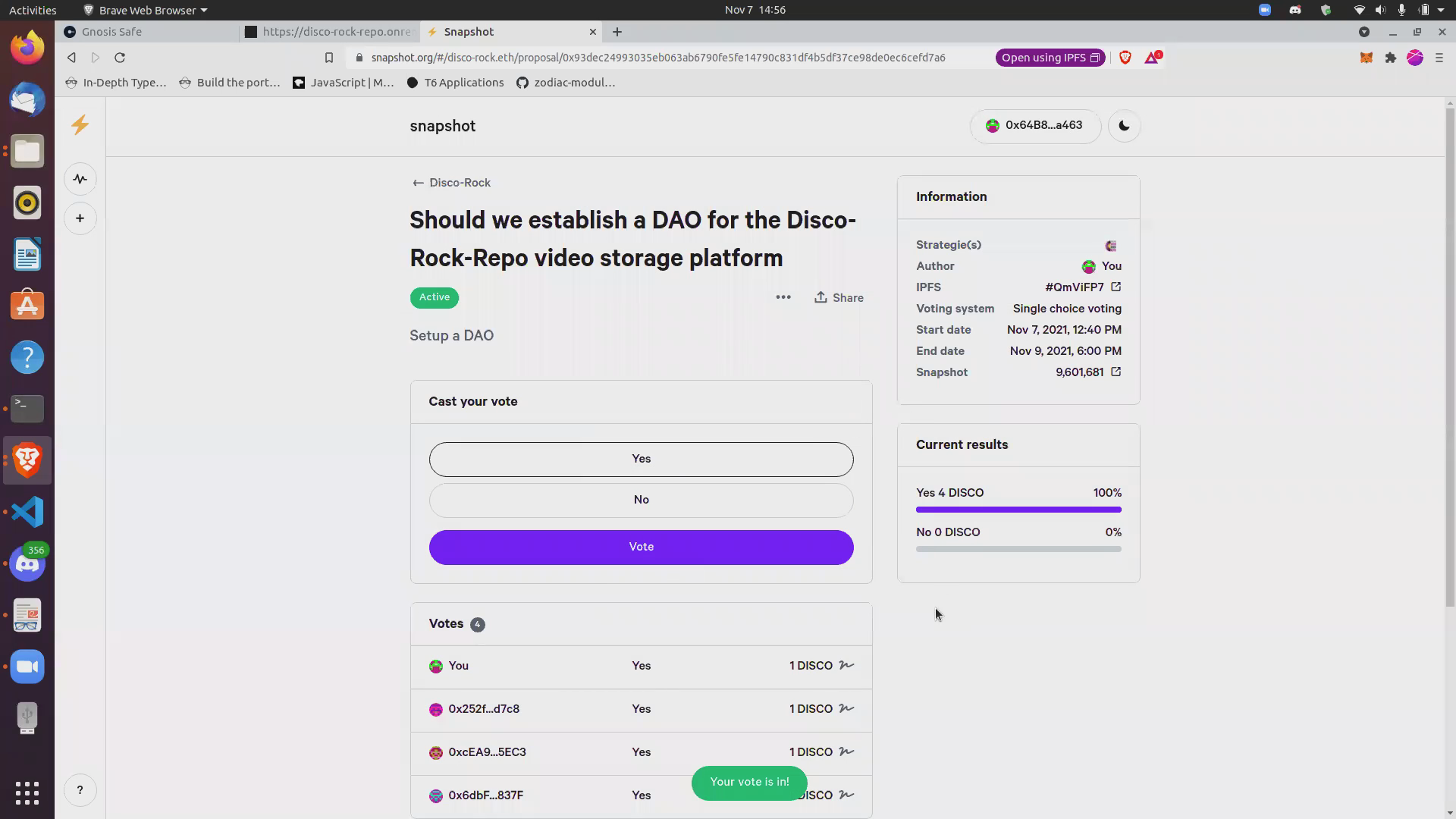
Task: Open voter 0x252f...d7c8 profile
Action: (475, 709)
